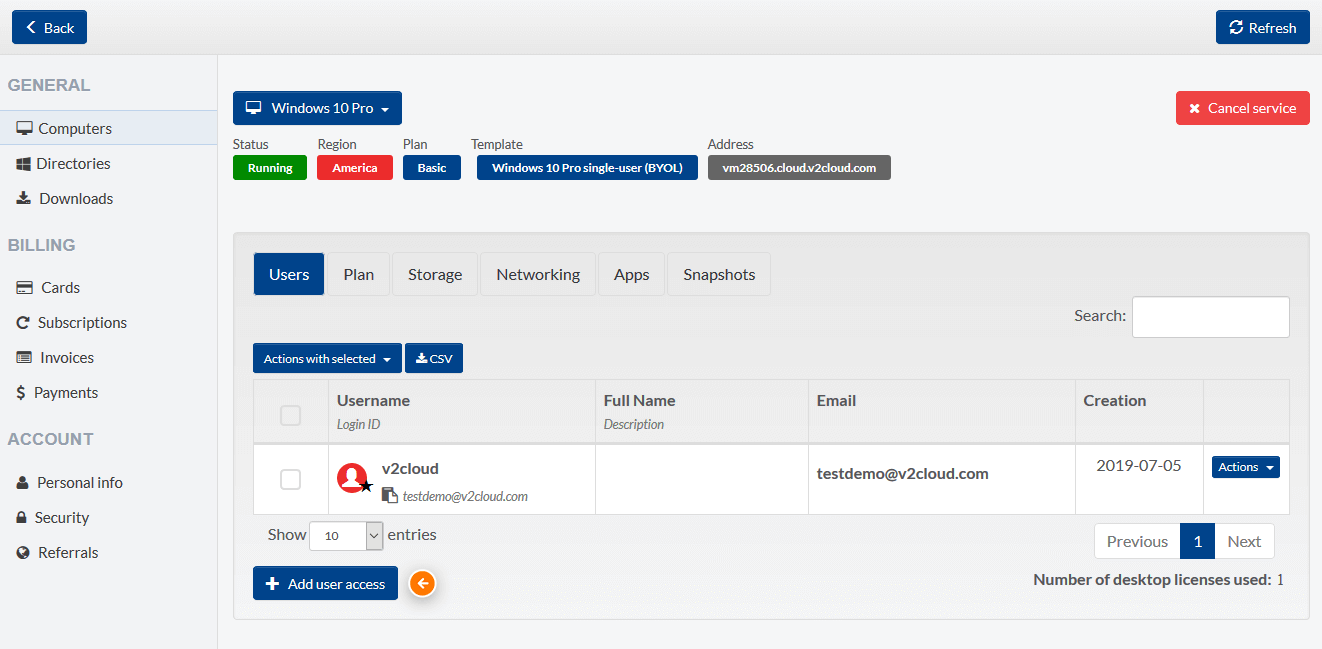Click the vm28506.cloud.v2cloud.com address badge
This screenshot has width=1322, height=649.
coord(799,167)
